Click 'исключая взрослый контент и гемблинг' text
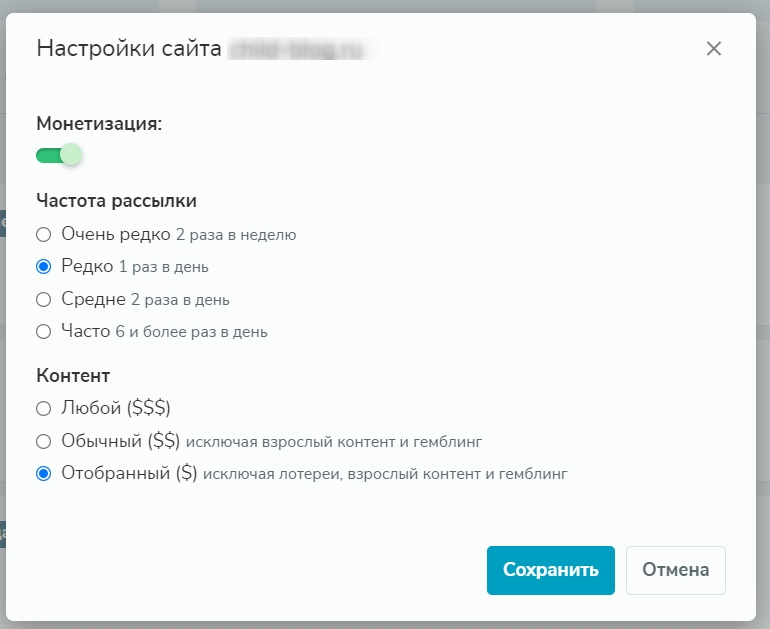Viewport: 770px width, 629px height. 334,442
